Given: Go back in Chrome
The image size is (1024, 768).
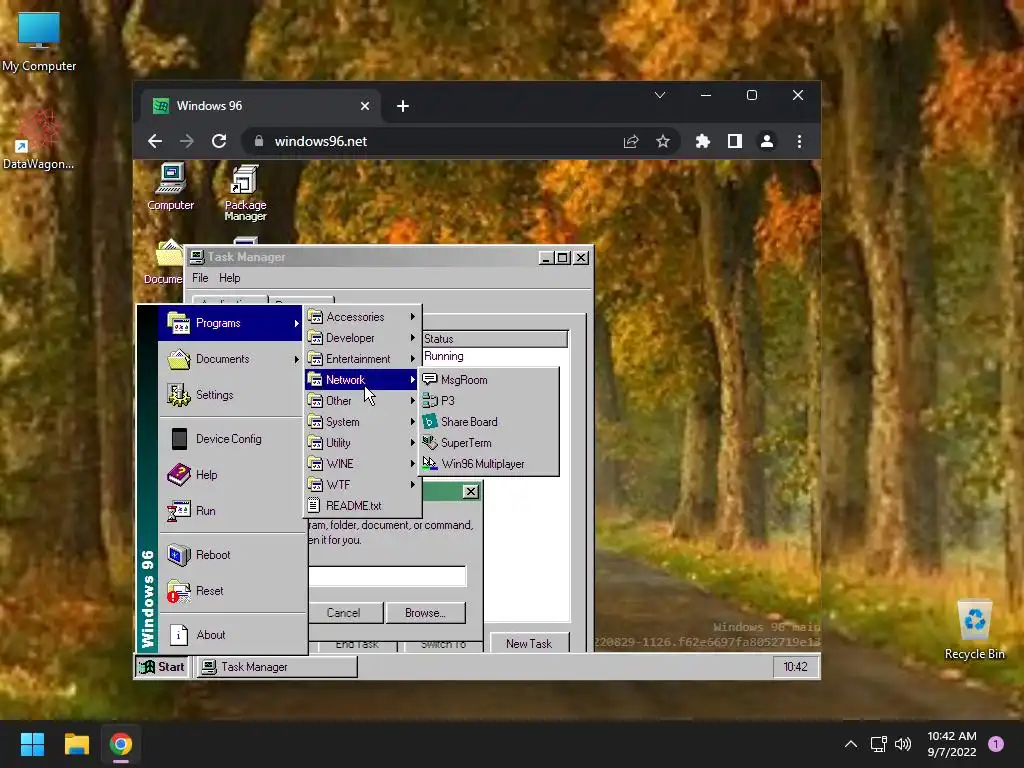Looking at the screenshot, I should [x=155, y=141].
